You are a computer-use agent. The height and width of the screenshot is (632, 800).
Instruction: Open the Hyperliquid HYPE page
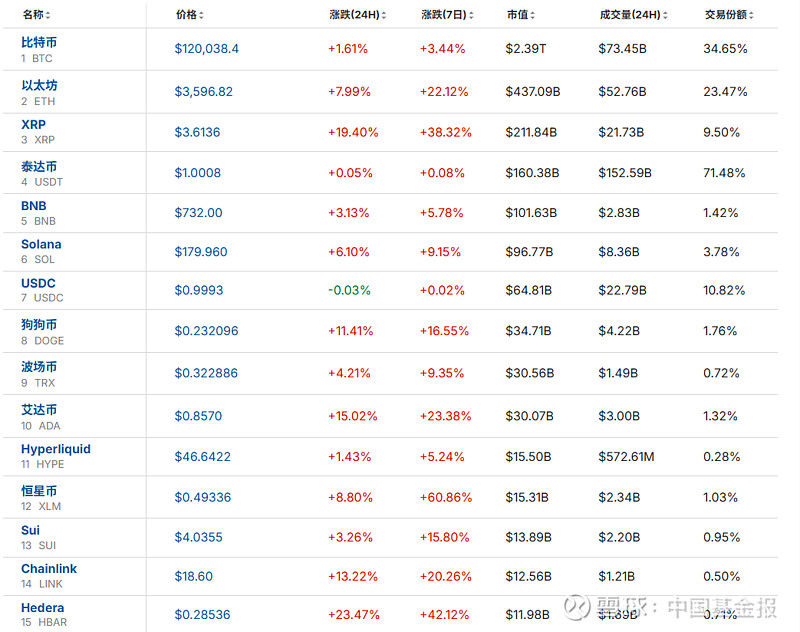pyautogui.click(x=55, y=449)
